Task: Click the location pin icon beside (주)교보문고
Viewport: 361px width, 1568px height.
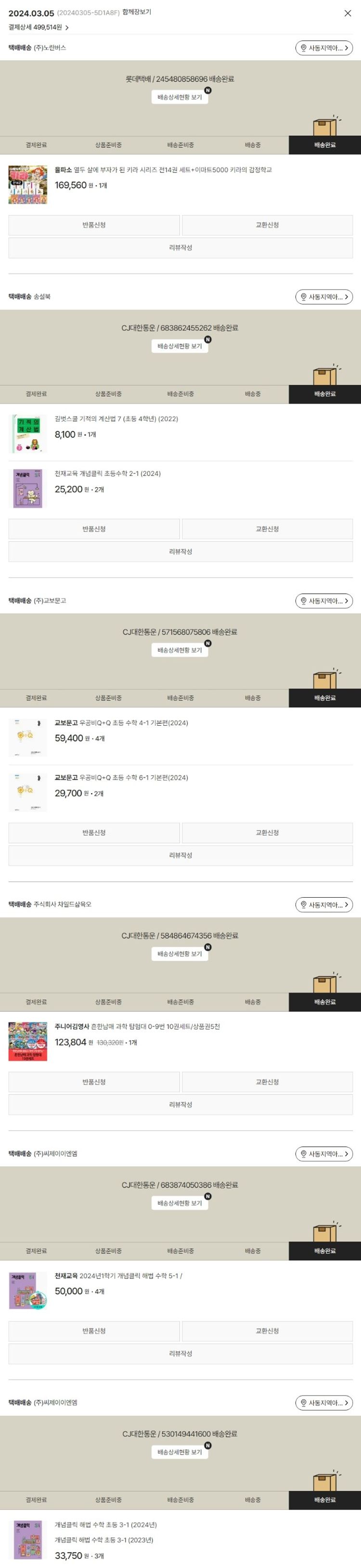Action: click(304, 601)
